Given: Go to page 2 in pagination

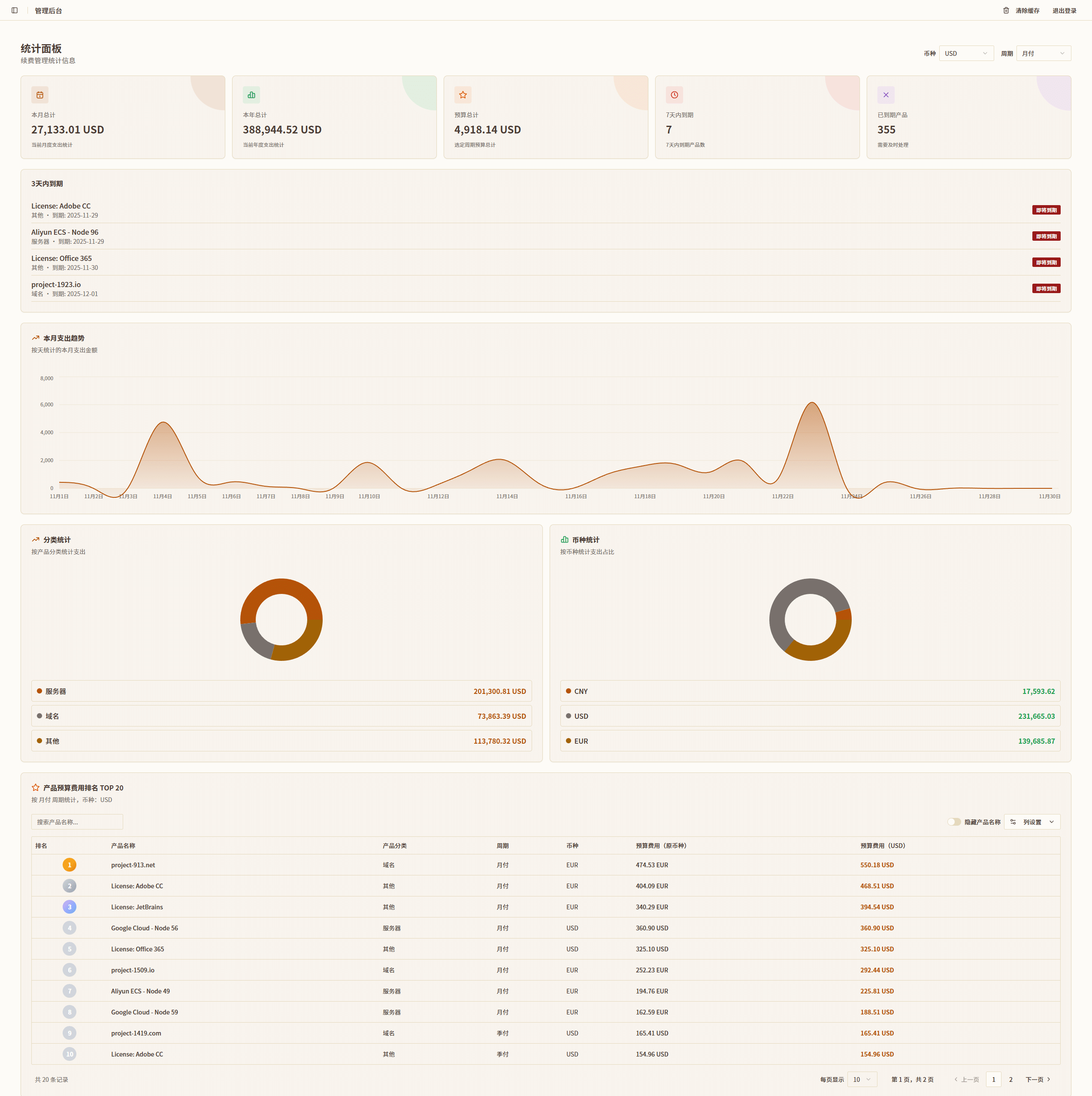Looking at the screenshot, I should point(1010,1080).
